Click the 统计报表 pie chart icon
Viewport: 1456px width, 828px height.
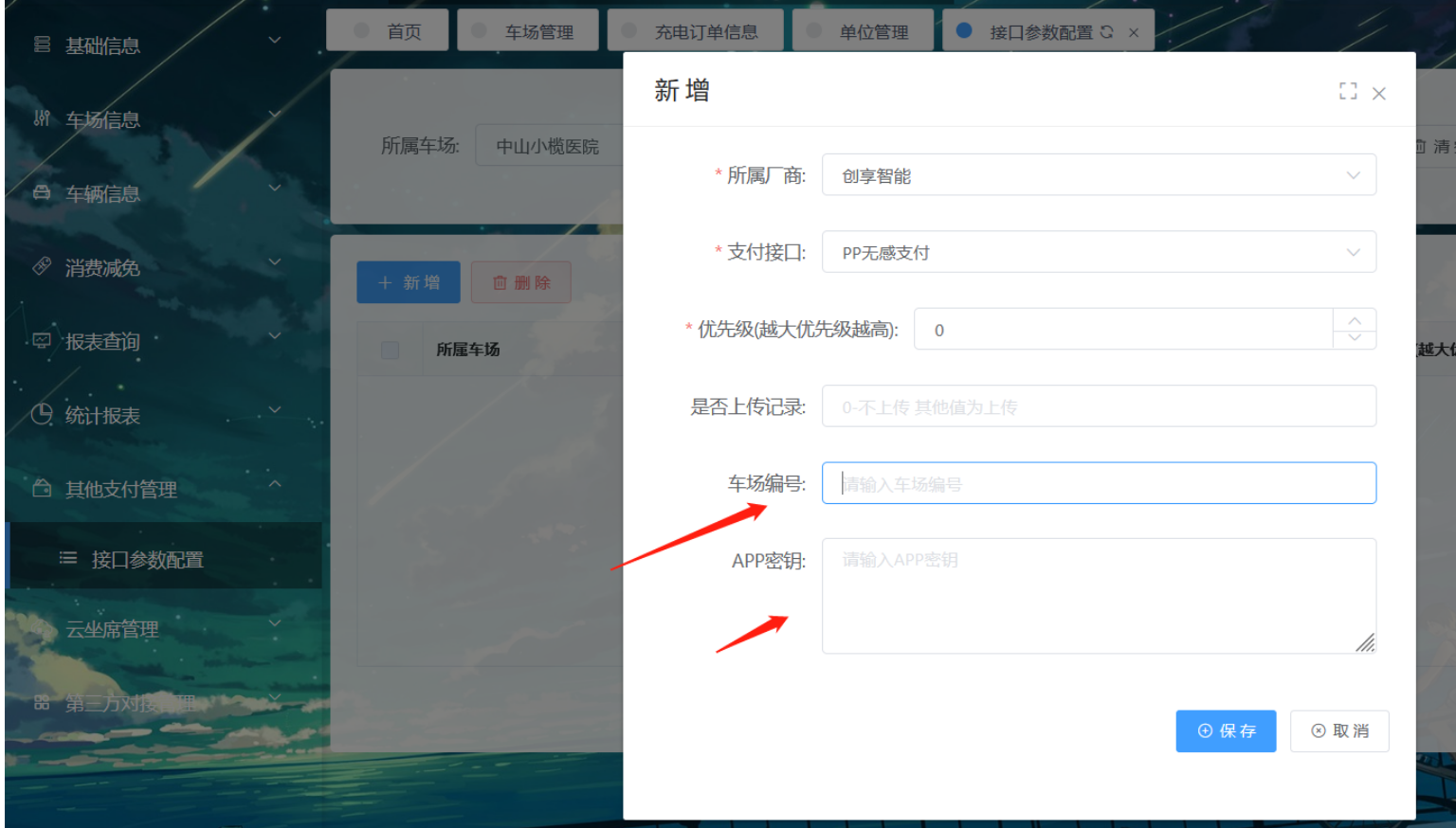click(42, 414)
